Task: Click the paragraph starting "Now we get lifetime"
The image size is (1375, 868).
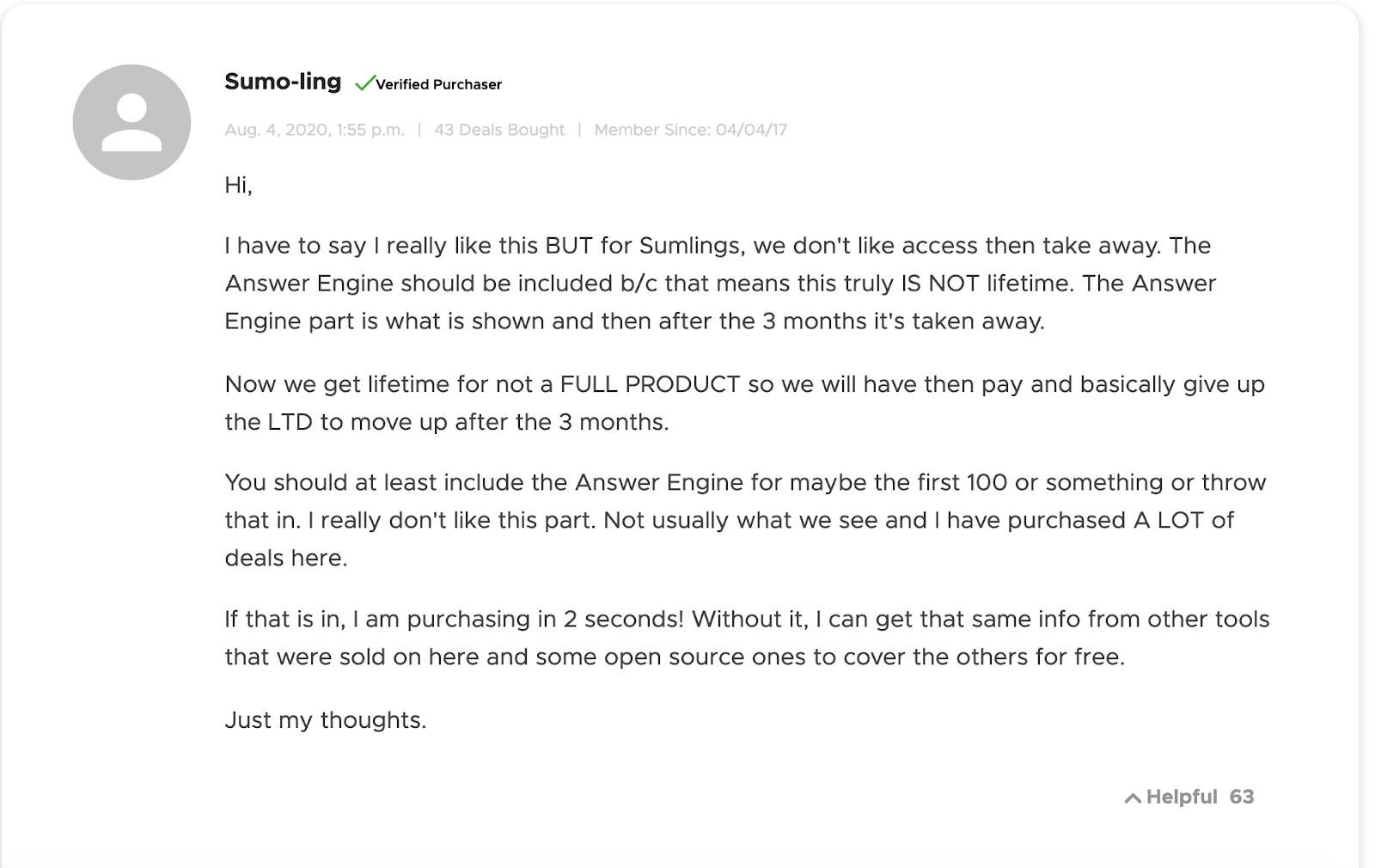Action: coord(744,403)
